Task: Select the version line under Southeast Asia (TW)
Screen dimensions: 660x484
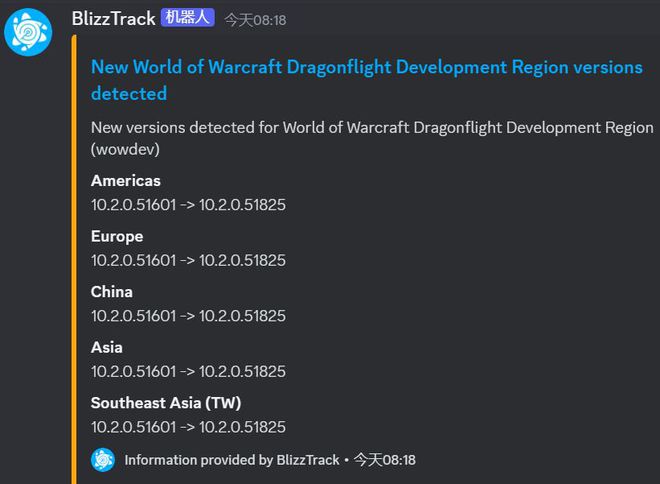Action: pyautogui.click(x=188, y=427)
